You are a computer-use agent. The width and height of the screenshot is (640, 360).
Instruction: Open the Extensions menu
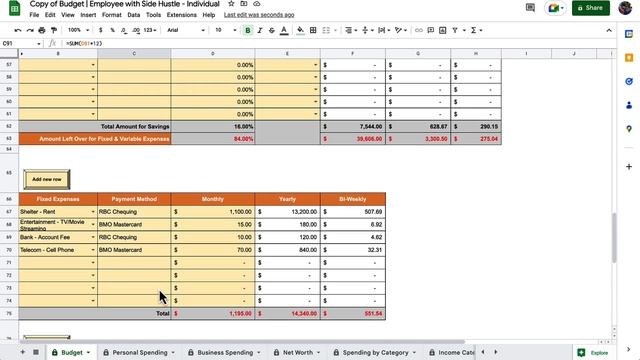pos(182,15)
